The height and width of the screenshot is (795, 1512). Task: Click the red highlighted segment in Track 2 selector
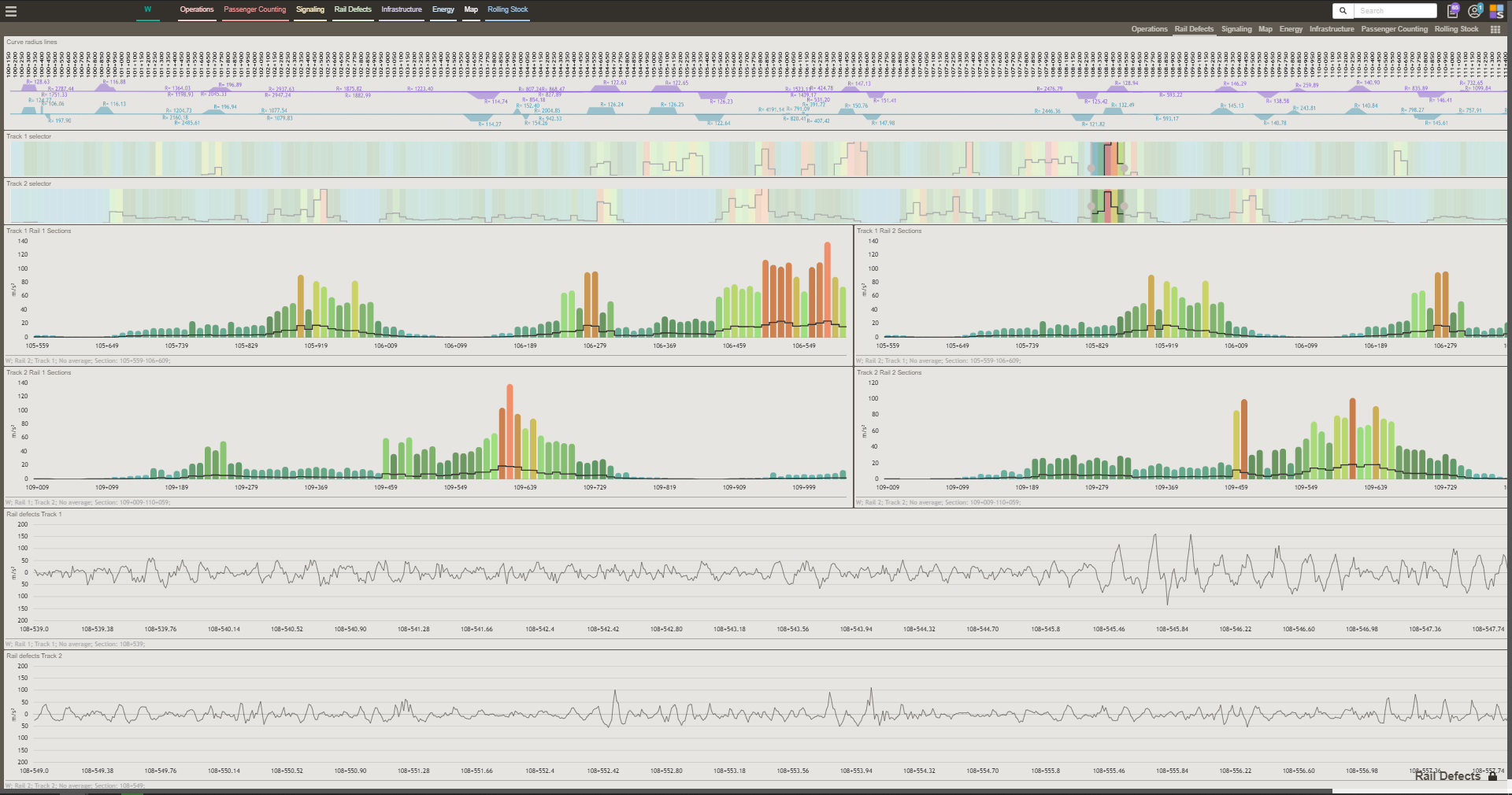(1109, 205)
